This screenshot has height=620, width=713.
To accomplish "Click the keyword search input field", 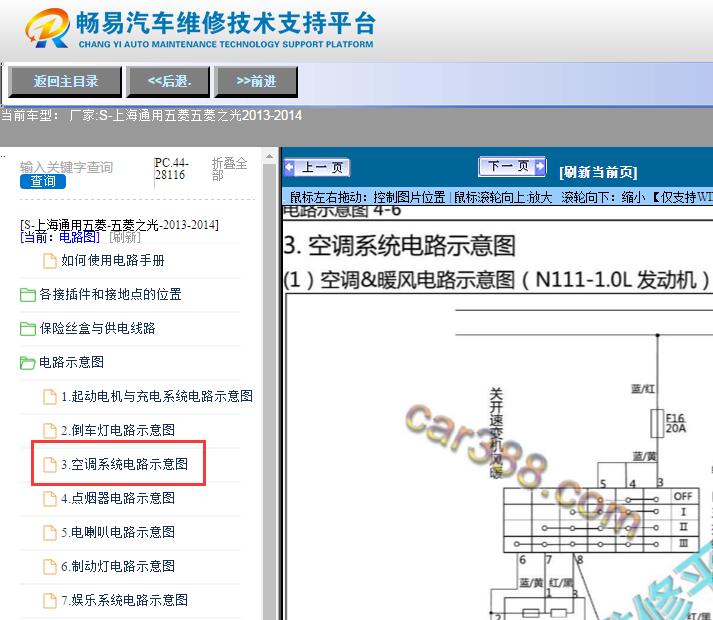I will 66,167.
